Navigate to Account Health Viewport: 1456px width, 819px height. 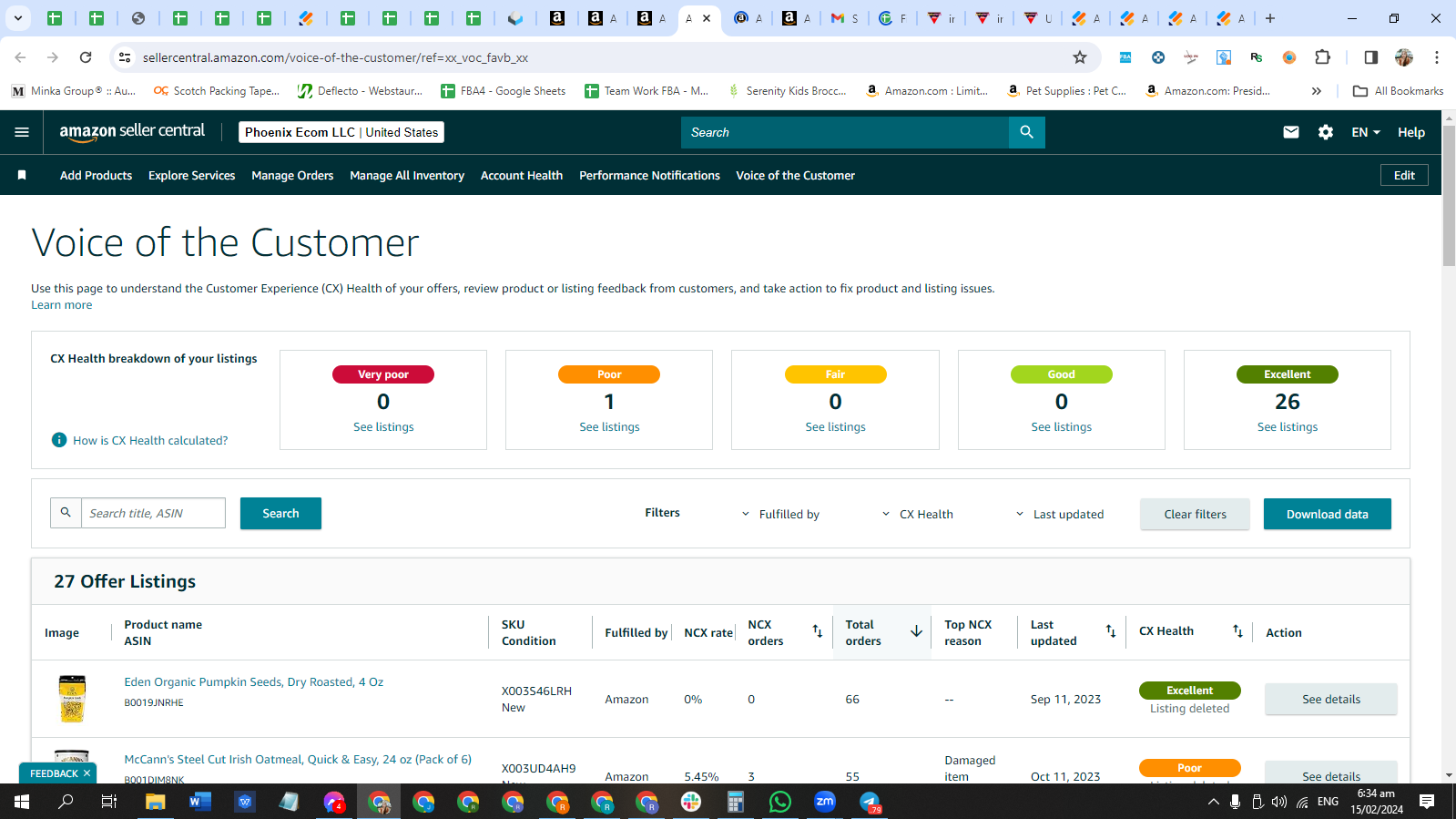pos(522,175)
